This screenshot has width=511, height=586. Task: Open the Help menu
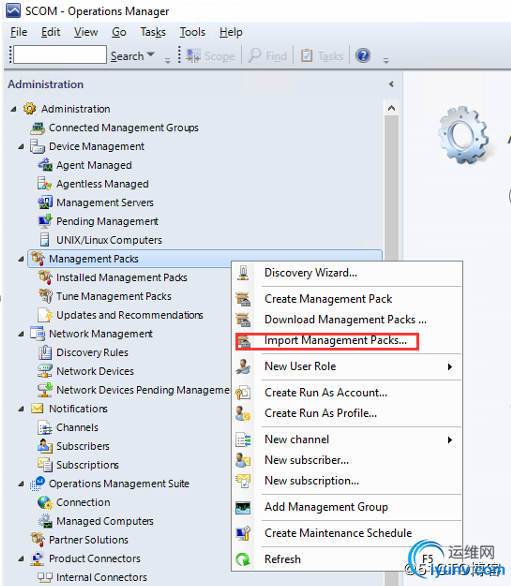tap(231, 32)
